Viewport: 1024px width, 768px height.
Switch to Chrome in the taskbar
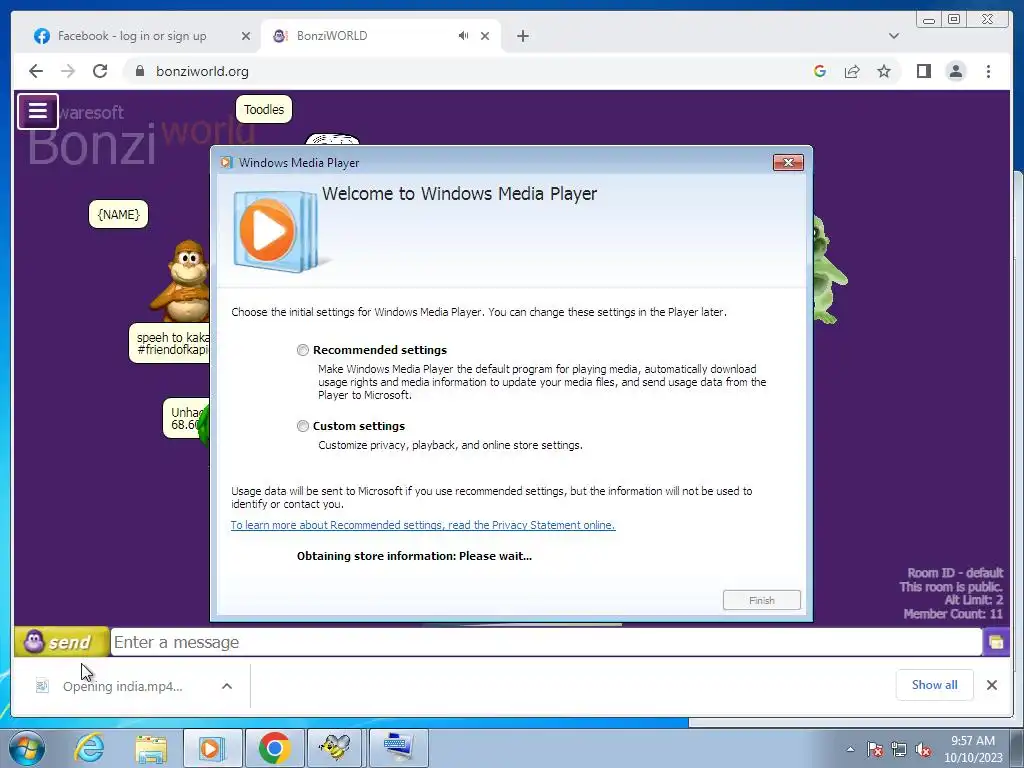pyautogui.click(x=274, y=748)
